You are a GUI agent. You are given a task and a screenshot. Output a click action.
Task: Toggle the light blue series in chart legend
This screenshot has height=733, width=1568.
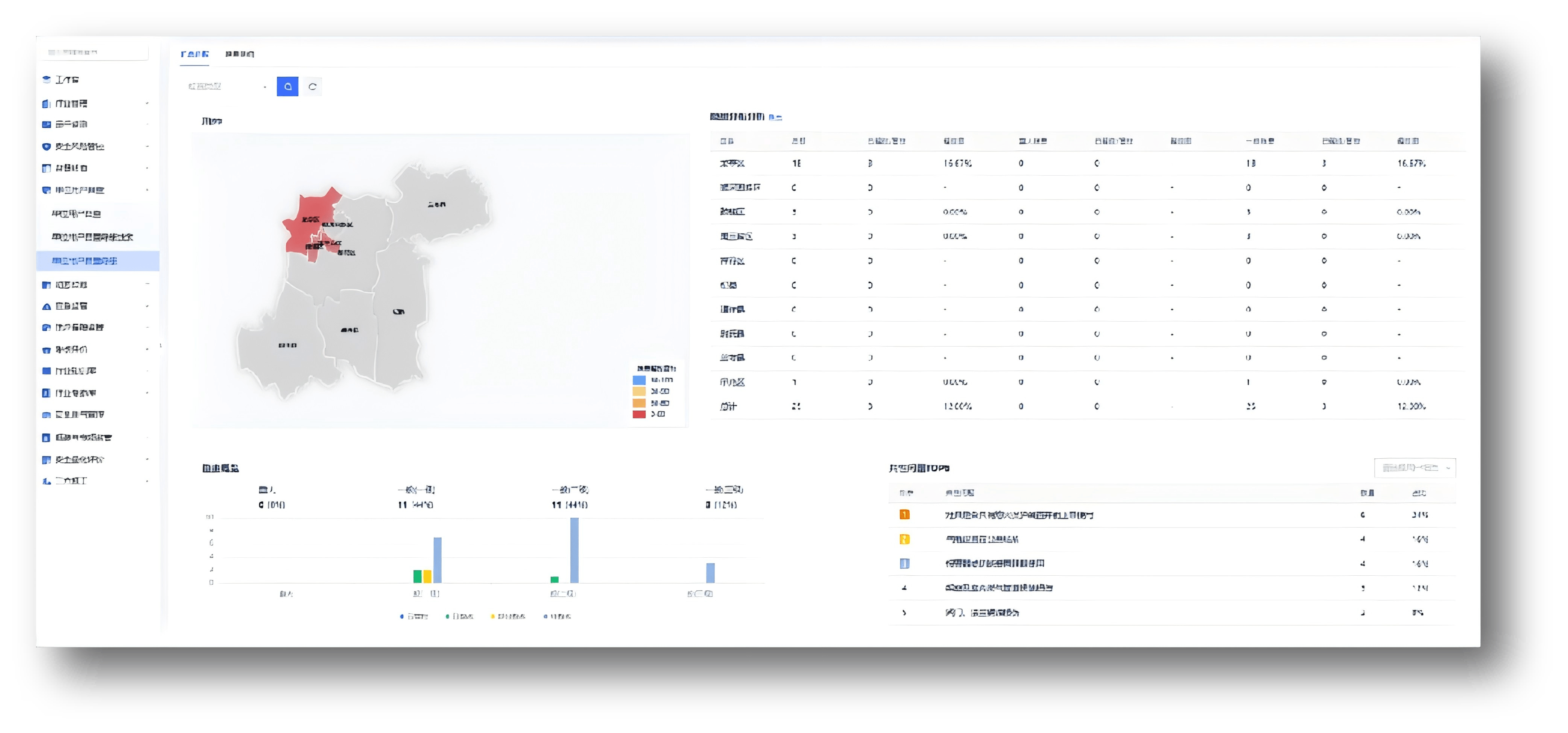[x=557, y=617]
